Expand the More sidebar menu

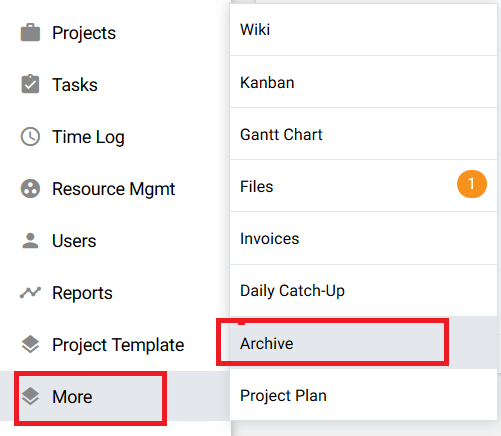(115, 396)
